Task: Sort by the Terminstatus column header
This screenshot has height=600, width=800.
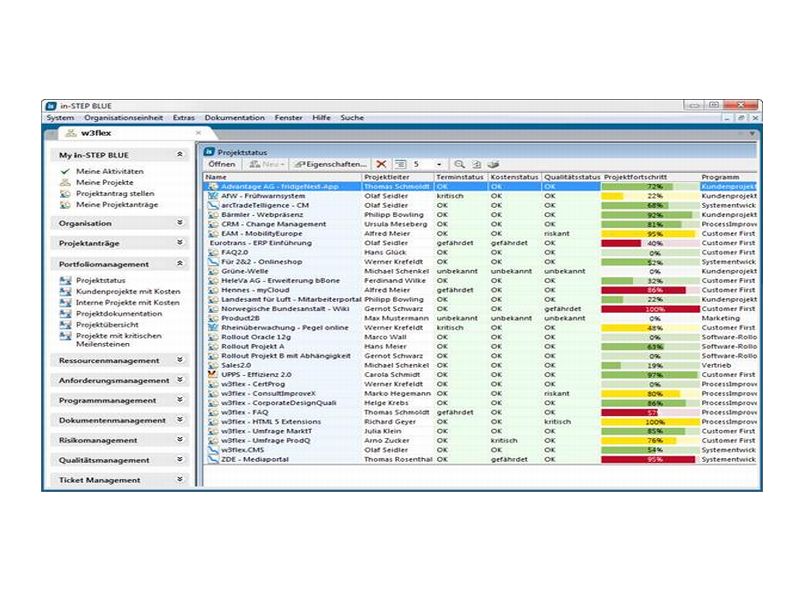Action: point(461,177)
